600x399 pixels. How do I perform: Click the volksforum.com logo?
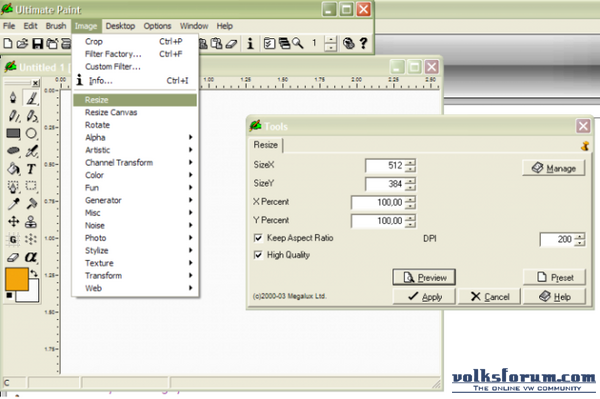(x=523, y=380)
